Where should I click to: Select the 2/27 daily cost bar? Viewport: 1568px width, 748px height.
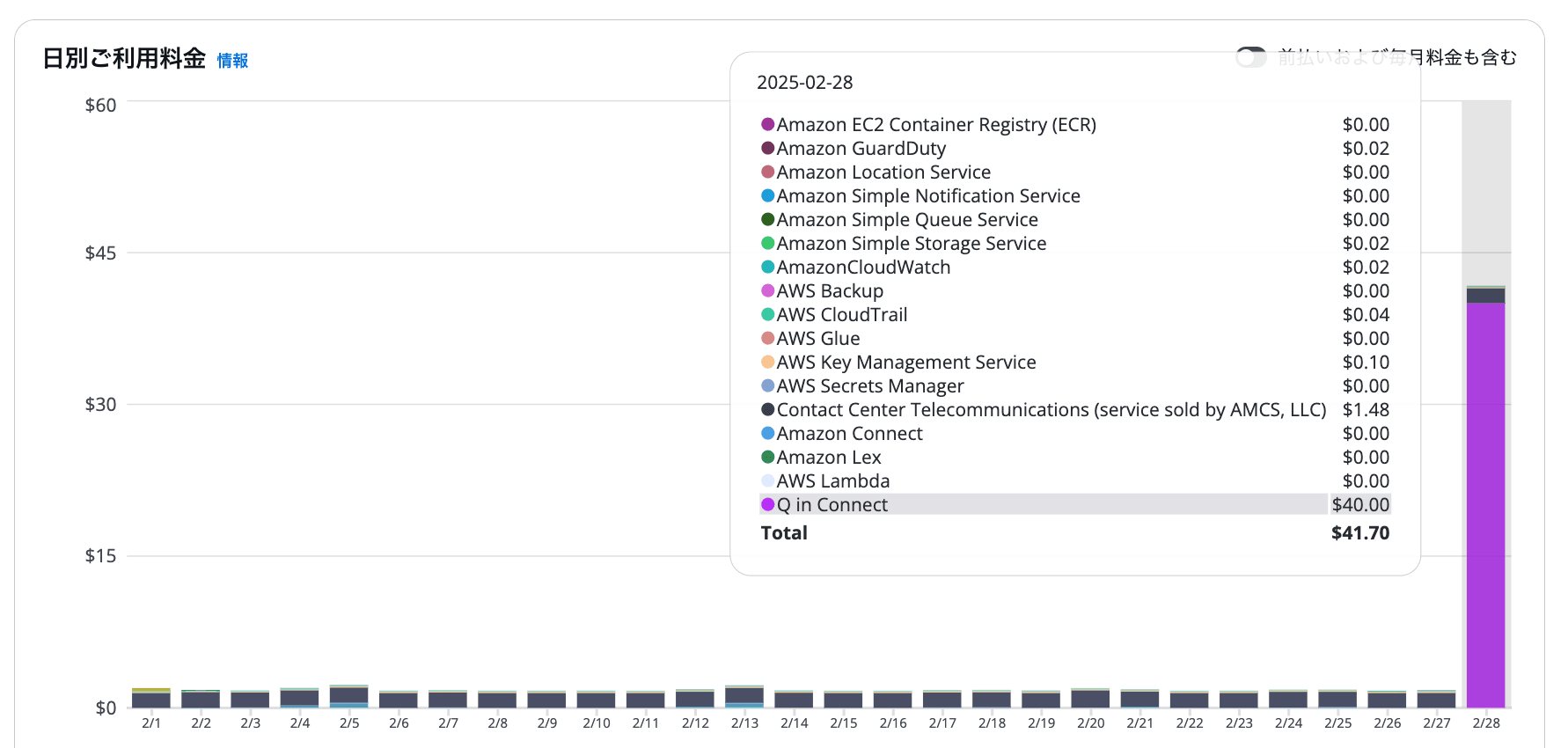click(1436, 699)
